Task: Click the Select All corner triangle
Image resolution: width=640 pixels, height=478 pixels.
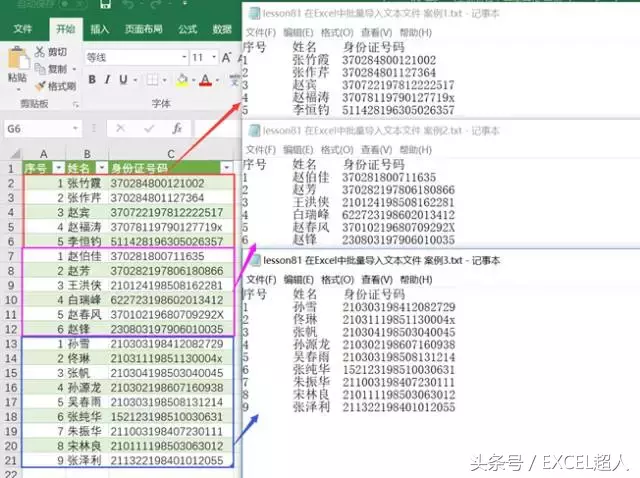Action: [16, 154]
